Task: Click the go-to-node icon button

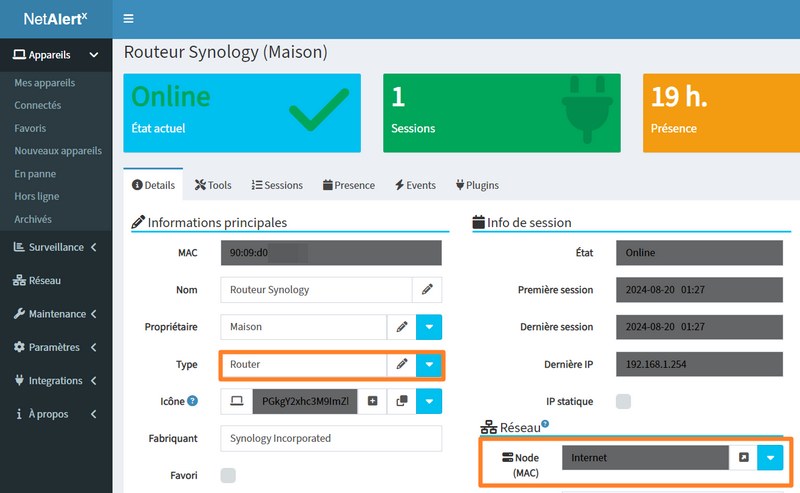Action: pos(743,458)
